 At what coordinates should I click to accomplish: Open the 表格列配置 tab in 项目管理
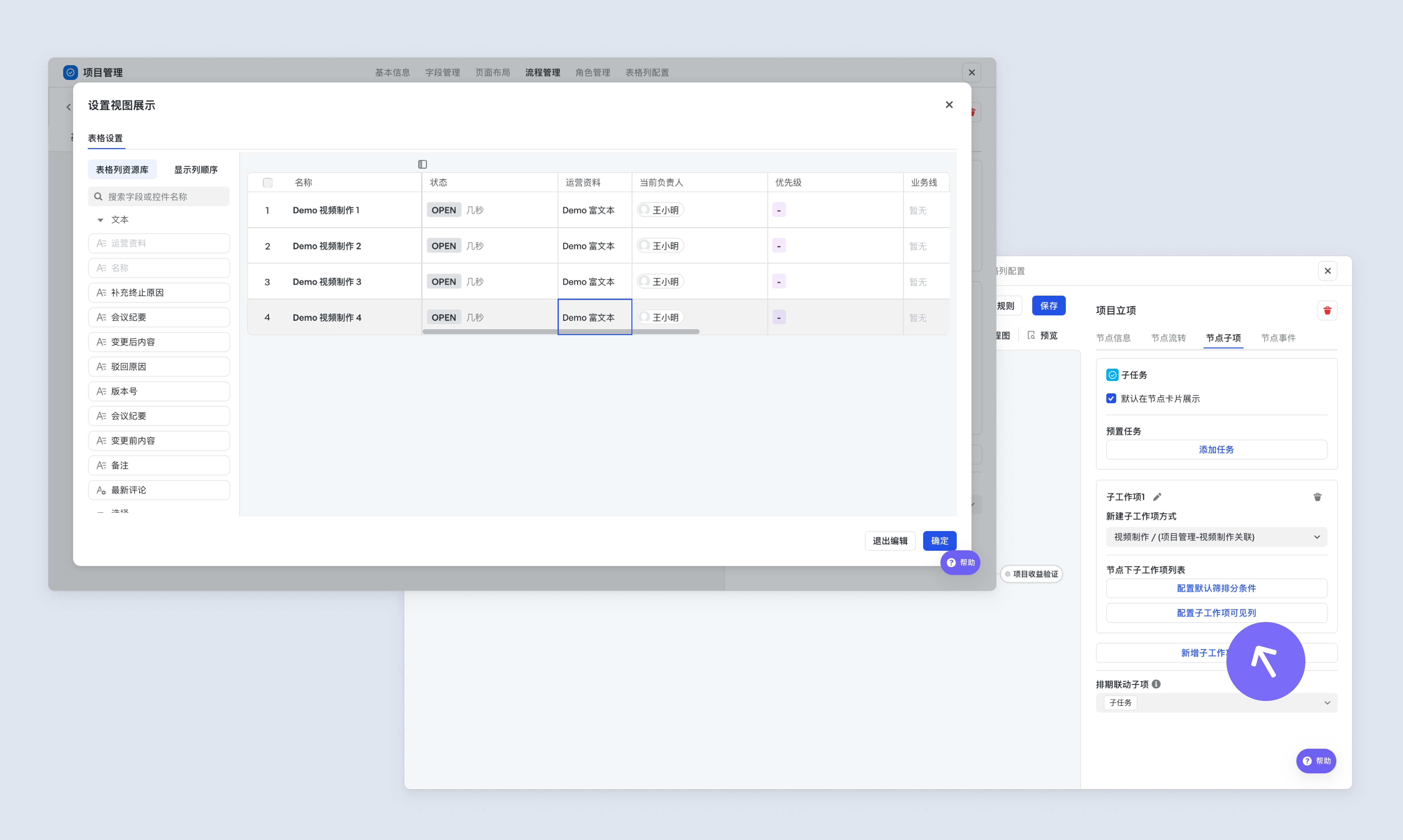pyautogui.click(x=647, y=73)
